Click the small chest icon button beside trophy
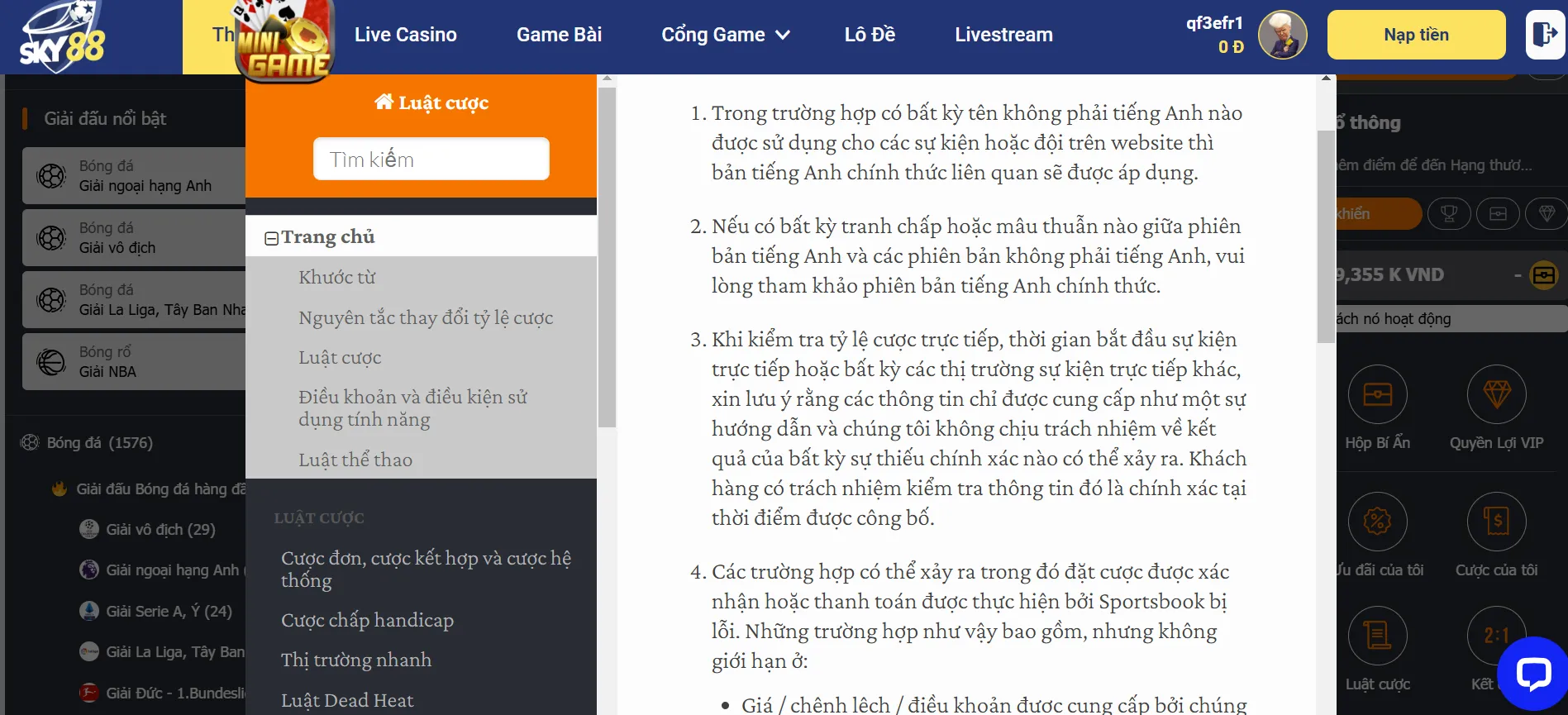The image size is (1568, 715). pos(1498,214)
